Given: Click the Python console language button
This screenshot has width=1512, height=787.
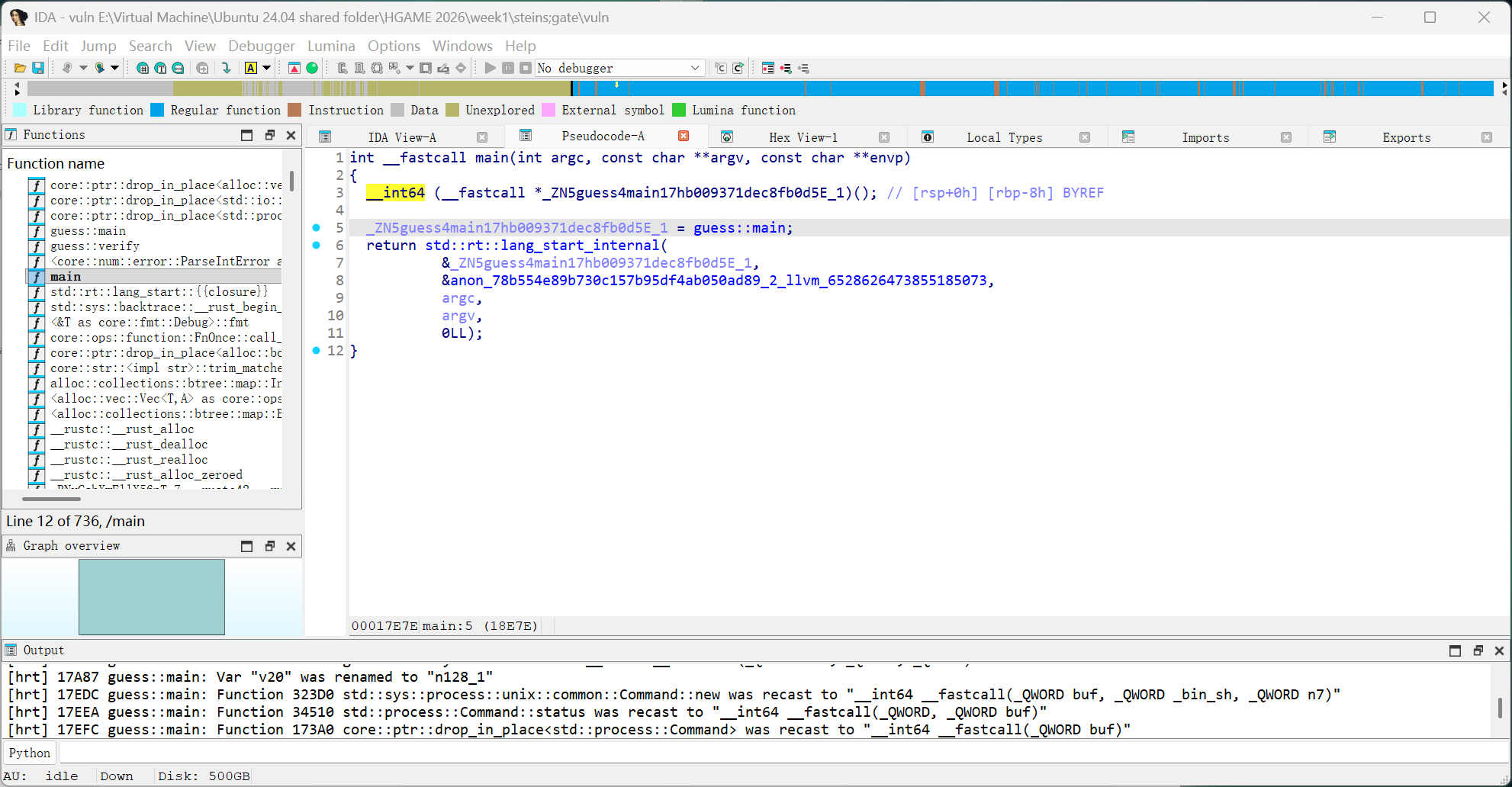Looking at the screenshot, I should click(30, 753).
